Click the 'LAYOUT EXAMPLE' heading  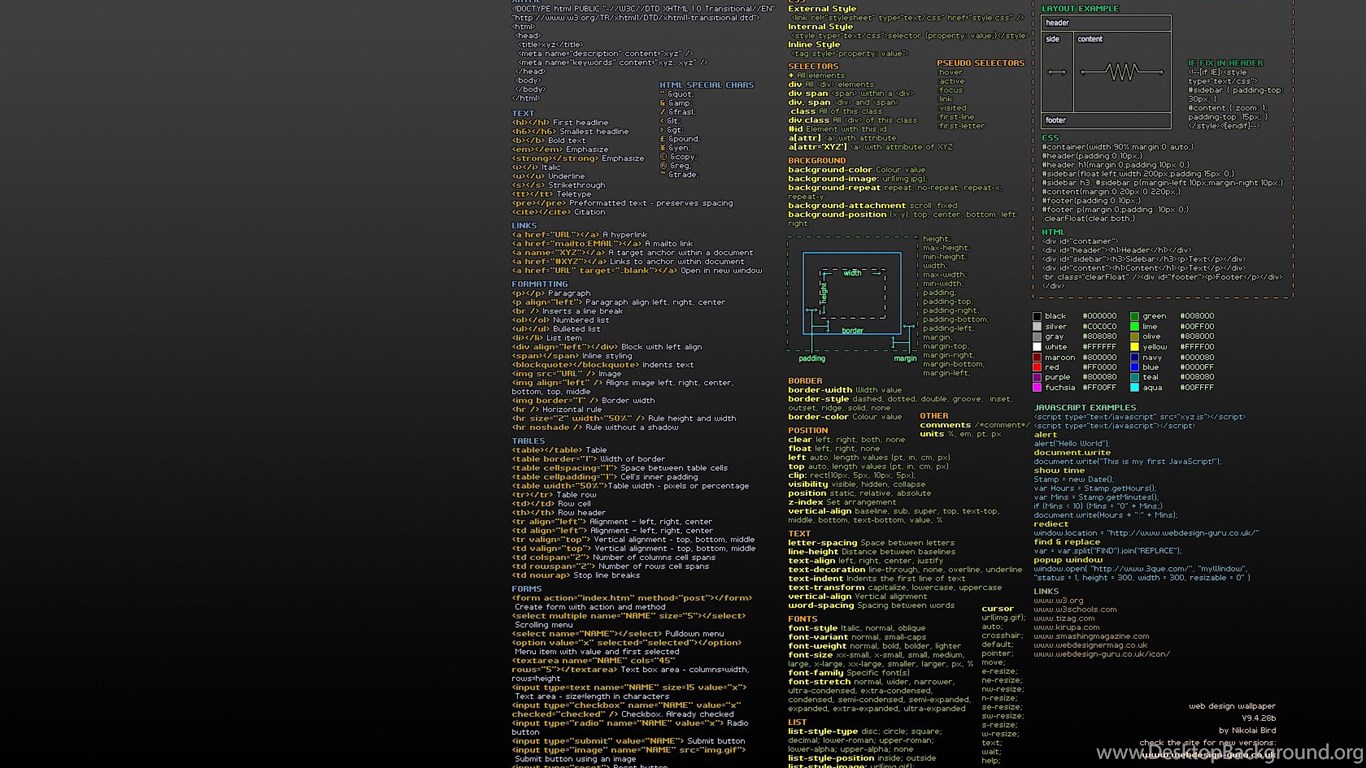tap(1080, 9)
